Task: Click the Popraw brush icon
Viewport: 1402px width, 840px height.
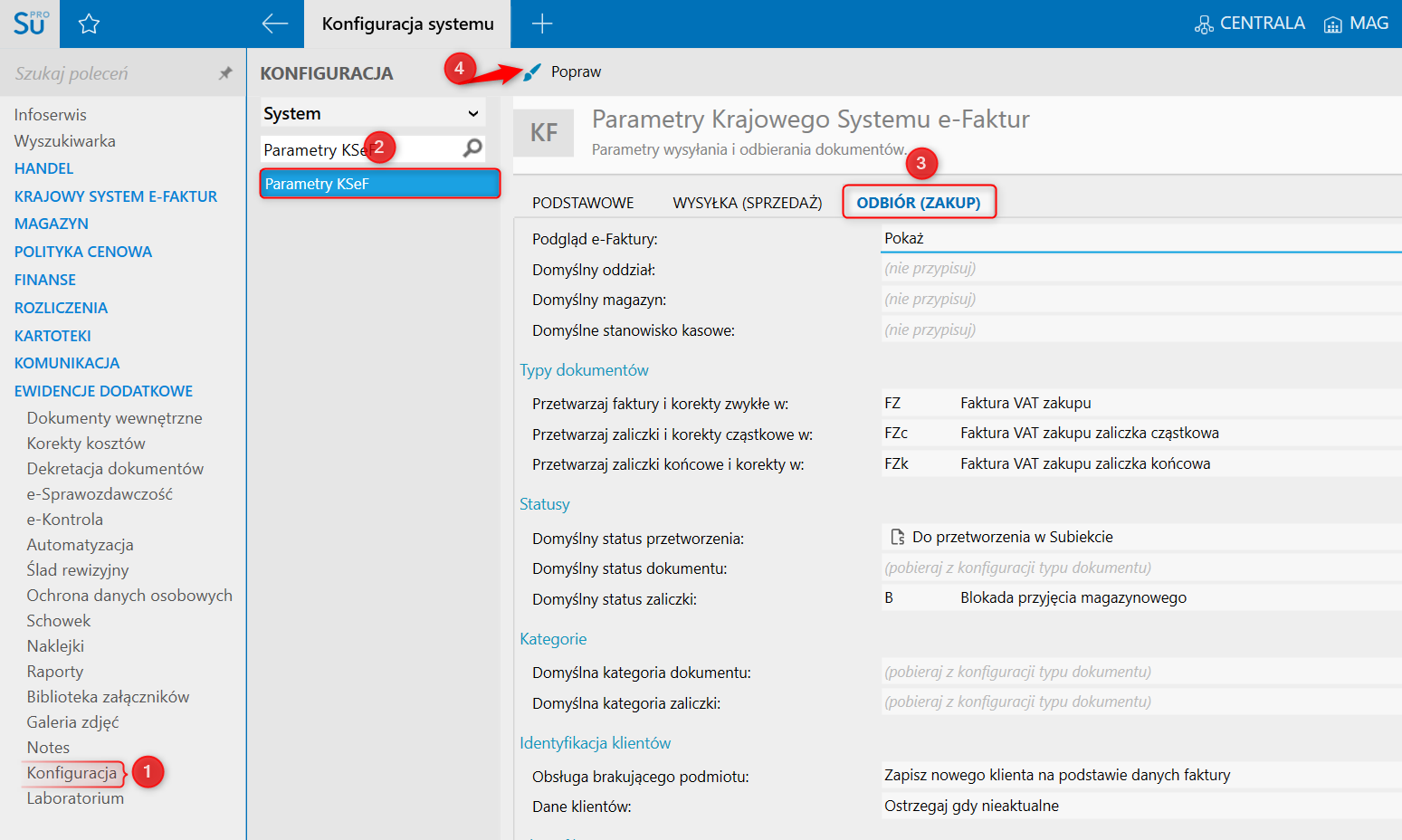Action: click(532, 72)
